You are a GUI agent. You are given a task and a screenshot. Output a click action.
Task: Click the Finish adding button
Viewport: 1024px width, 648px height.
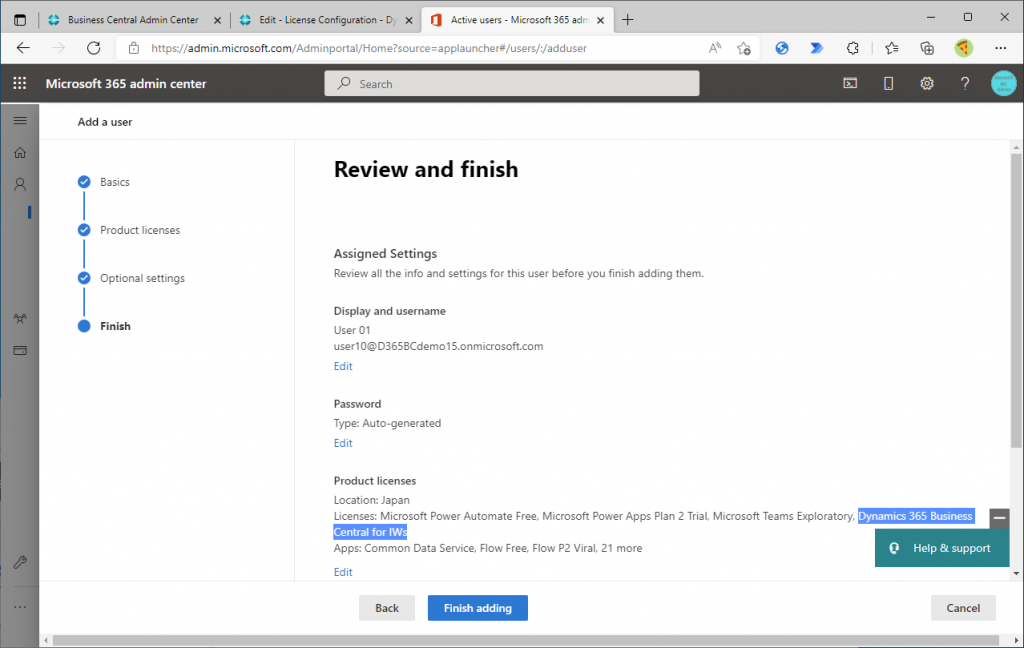pyautogui.click(x=477, y=608)
